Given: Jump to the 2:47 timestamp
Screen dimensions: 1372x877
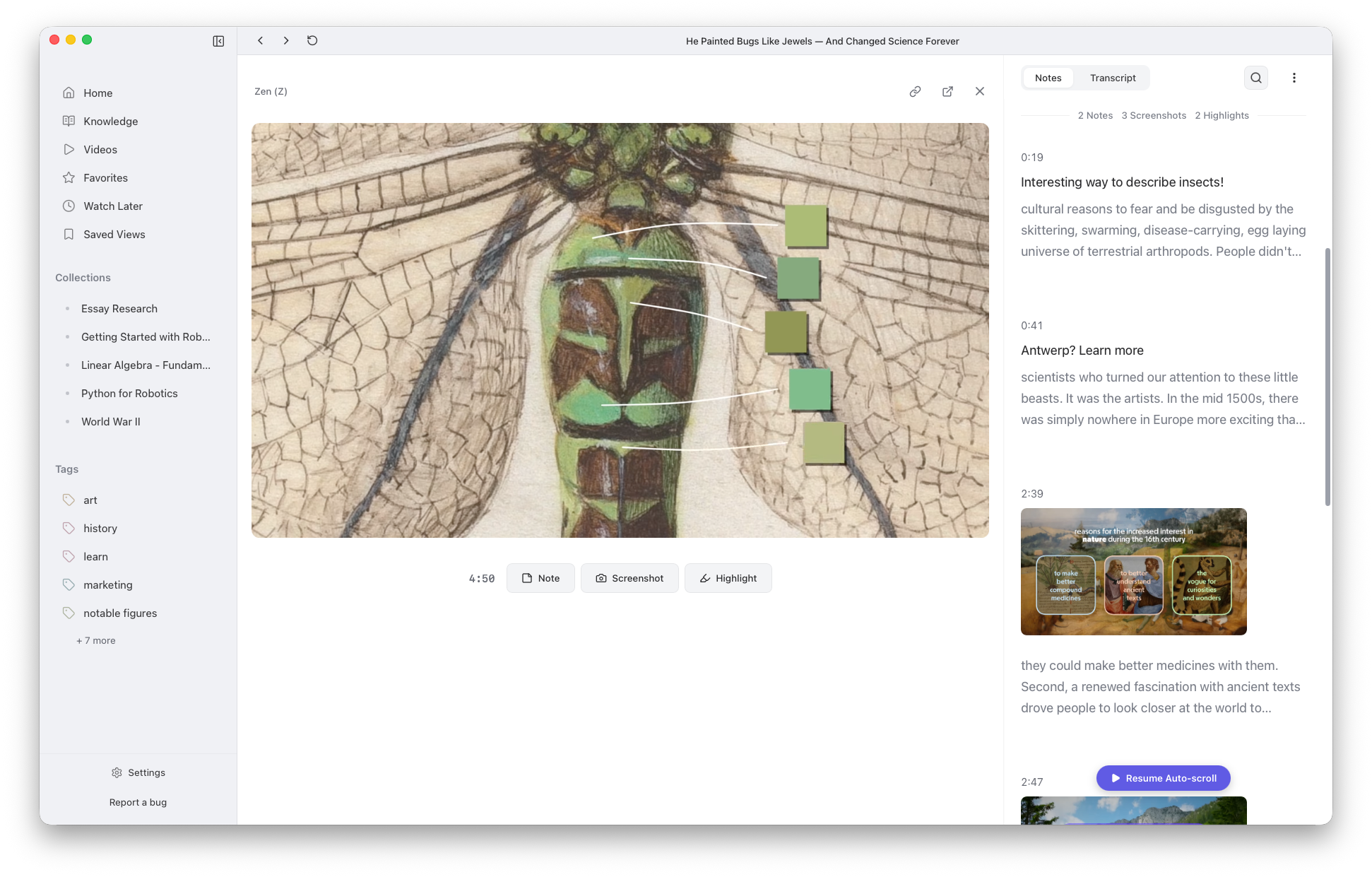Looking at the screenshot, I should [1032, 782].
